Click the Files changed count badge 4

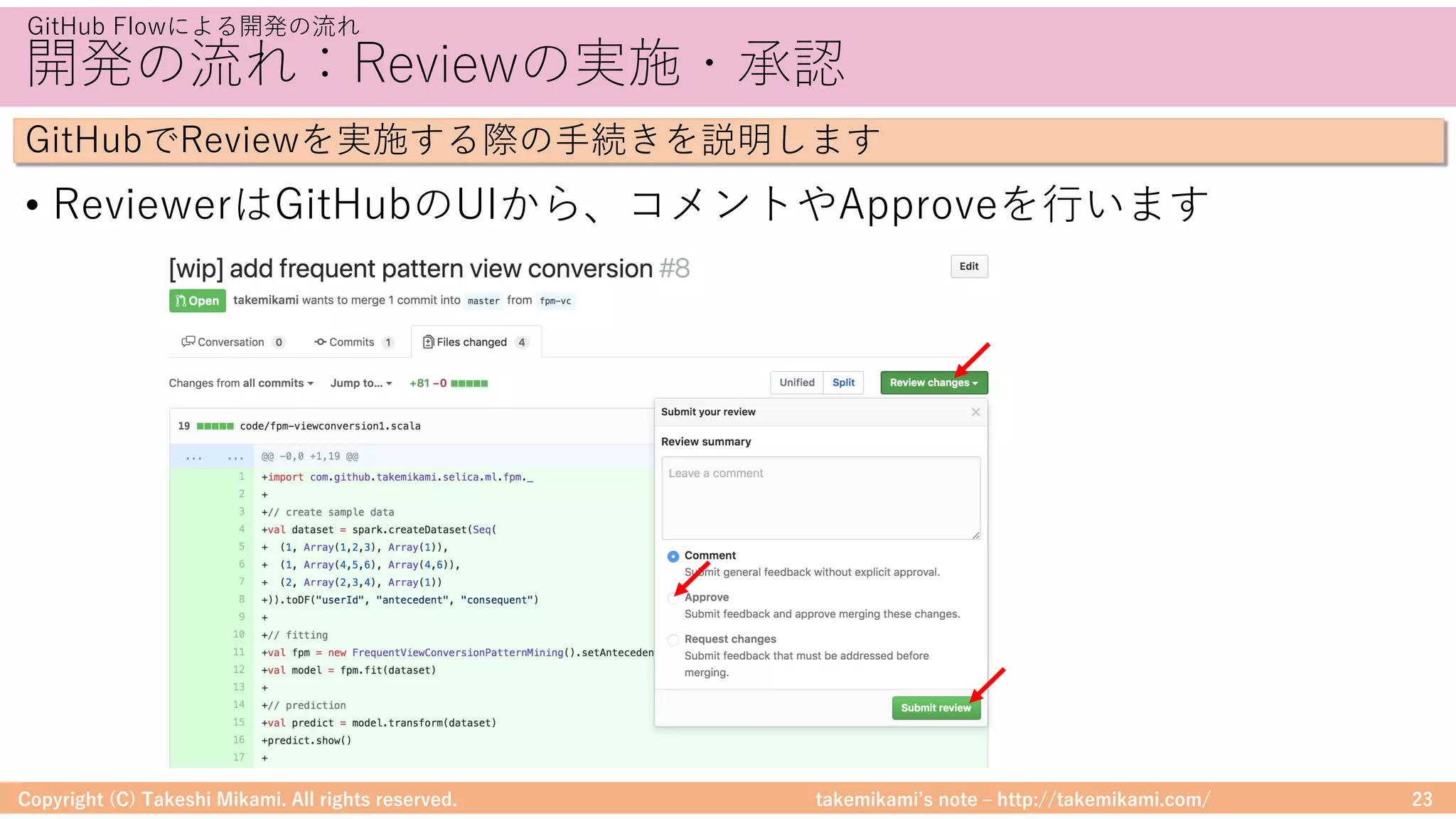(522, 342)
